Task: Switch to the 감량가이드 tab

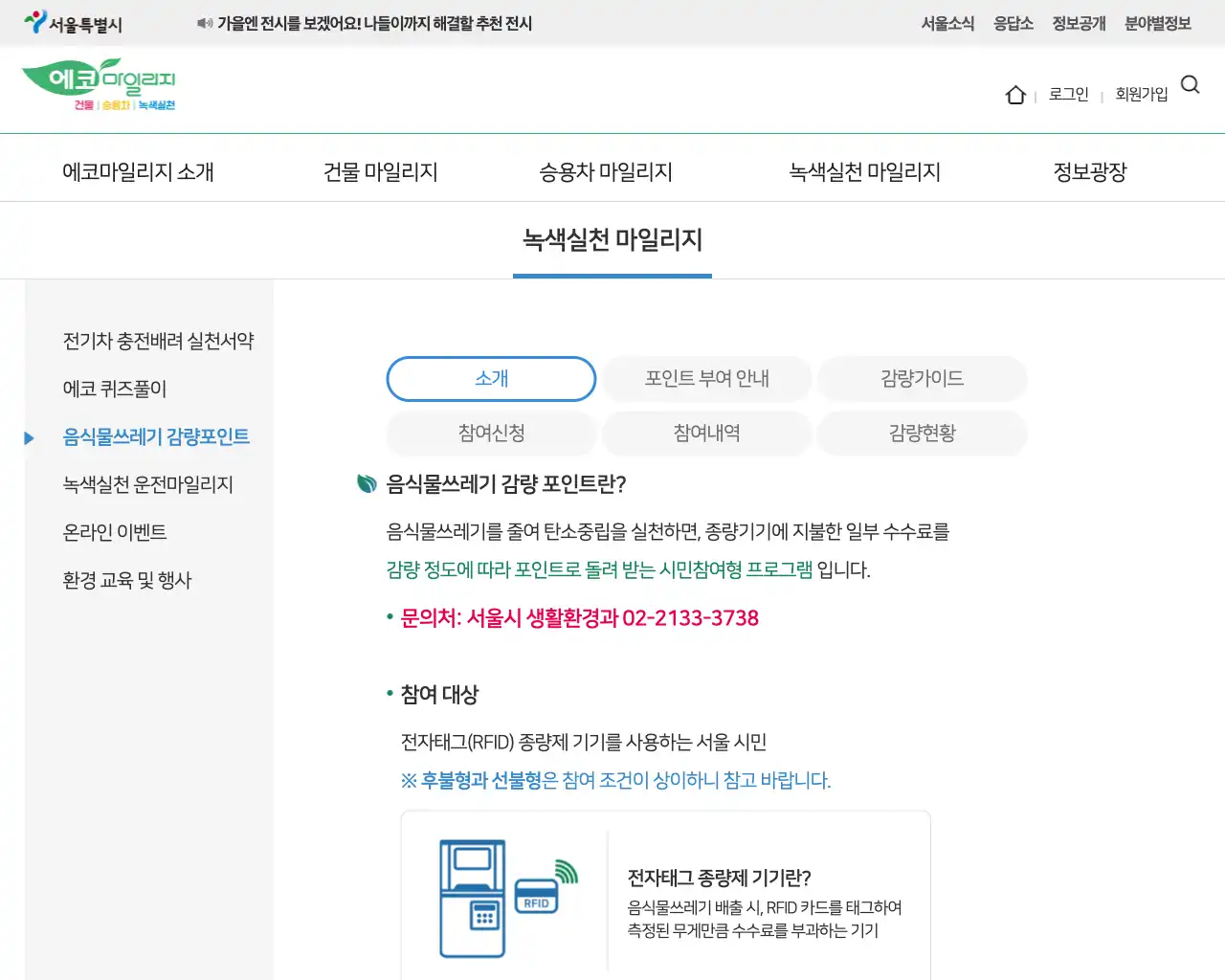Action: (923, 379)
